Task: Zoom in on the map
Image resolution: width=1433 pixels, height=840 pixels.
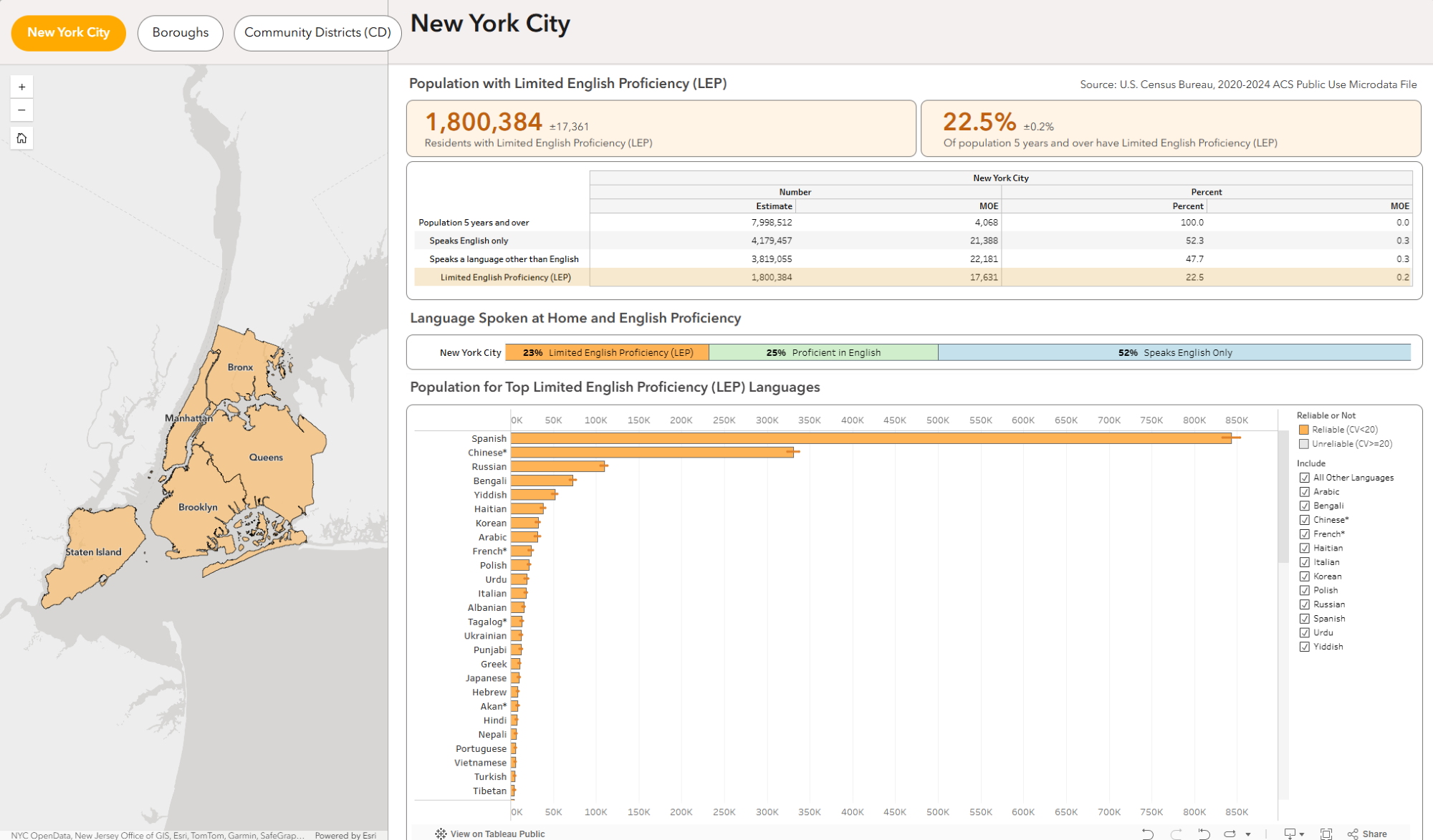Action: pyautogui.click(x=21, y=87)
